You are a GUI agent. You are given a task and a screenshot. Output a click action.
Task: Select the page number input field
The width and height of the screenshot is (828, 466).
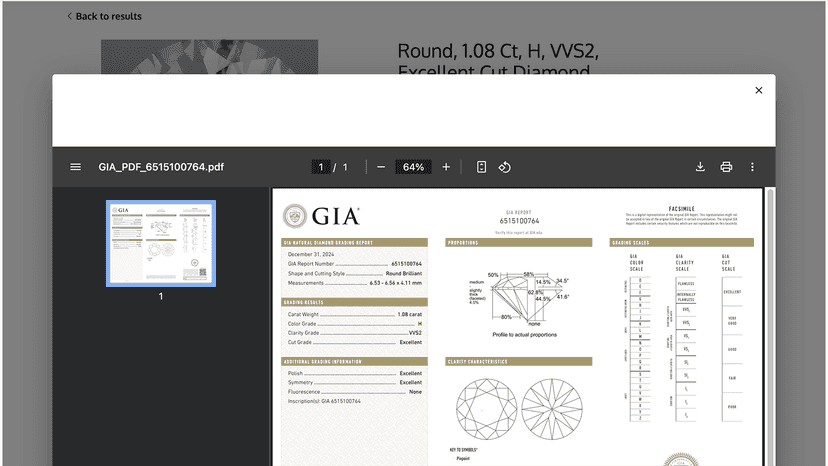[x=321, y=167]
